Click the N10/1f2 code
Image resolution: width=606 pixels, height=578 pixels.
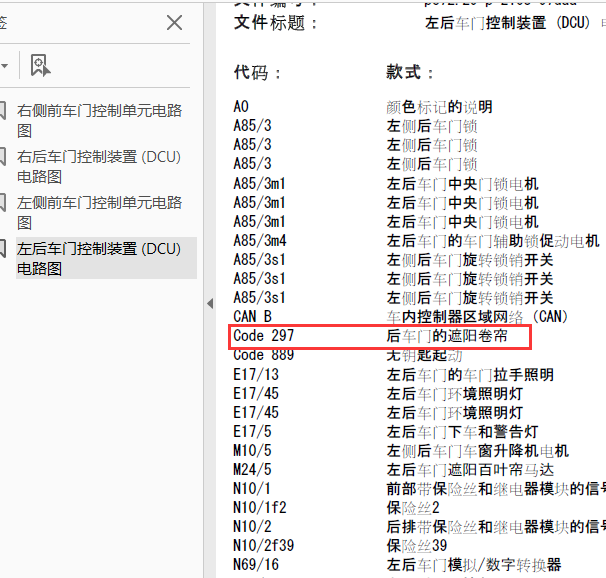coord(260,507)
